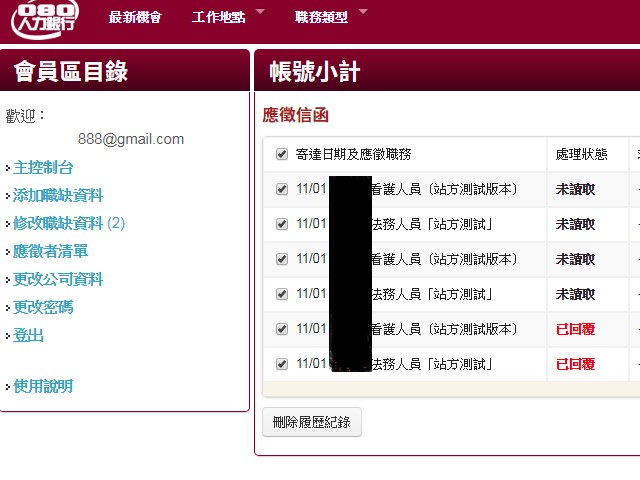Toggle checkbox for first 法務人員 row
Viewport: 640px width, 480px height.
282,224
